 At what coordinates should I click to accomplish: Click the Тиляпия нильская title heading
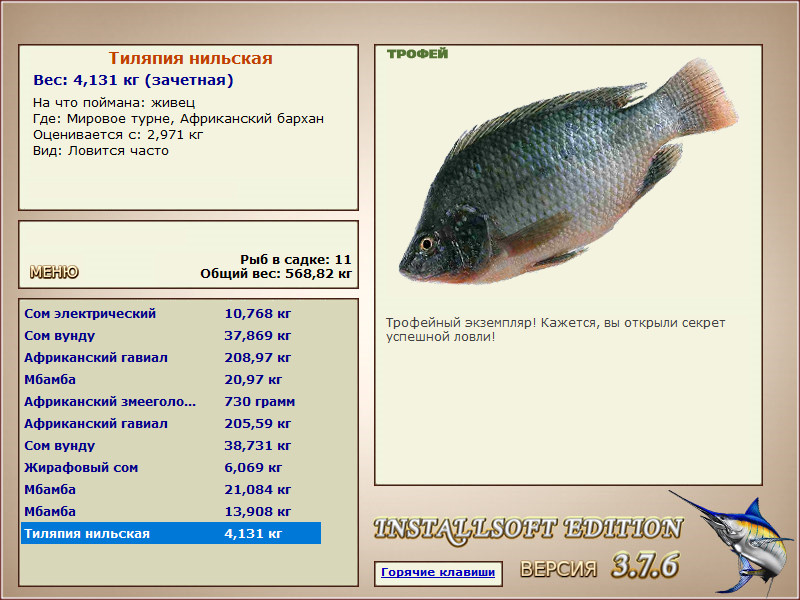[x=190, y=58]
